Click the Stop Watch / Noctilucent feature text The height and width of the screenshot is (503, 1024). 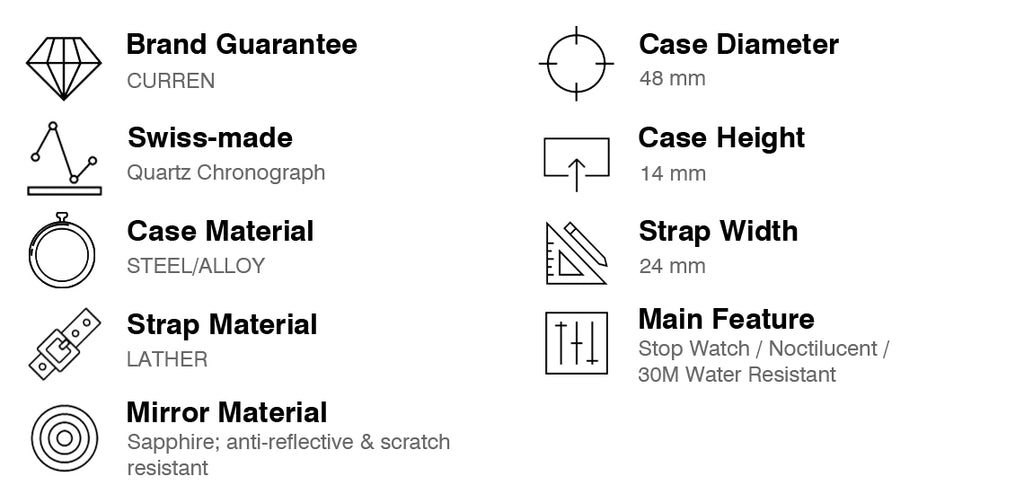763,348
